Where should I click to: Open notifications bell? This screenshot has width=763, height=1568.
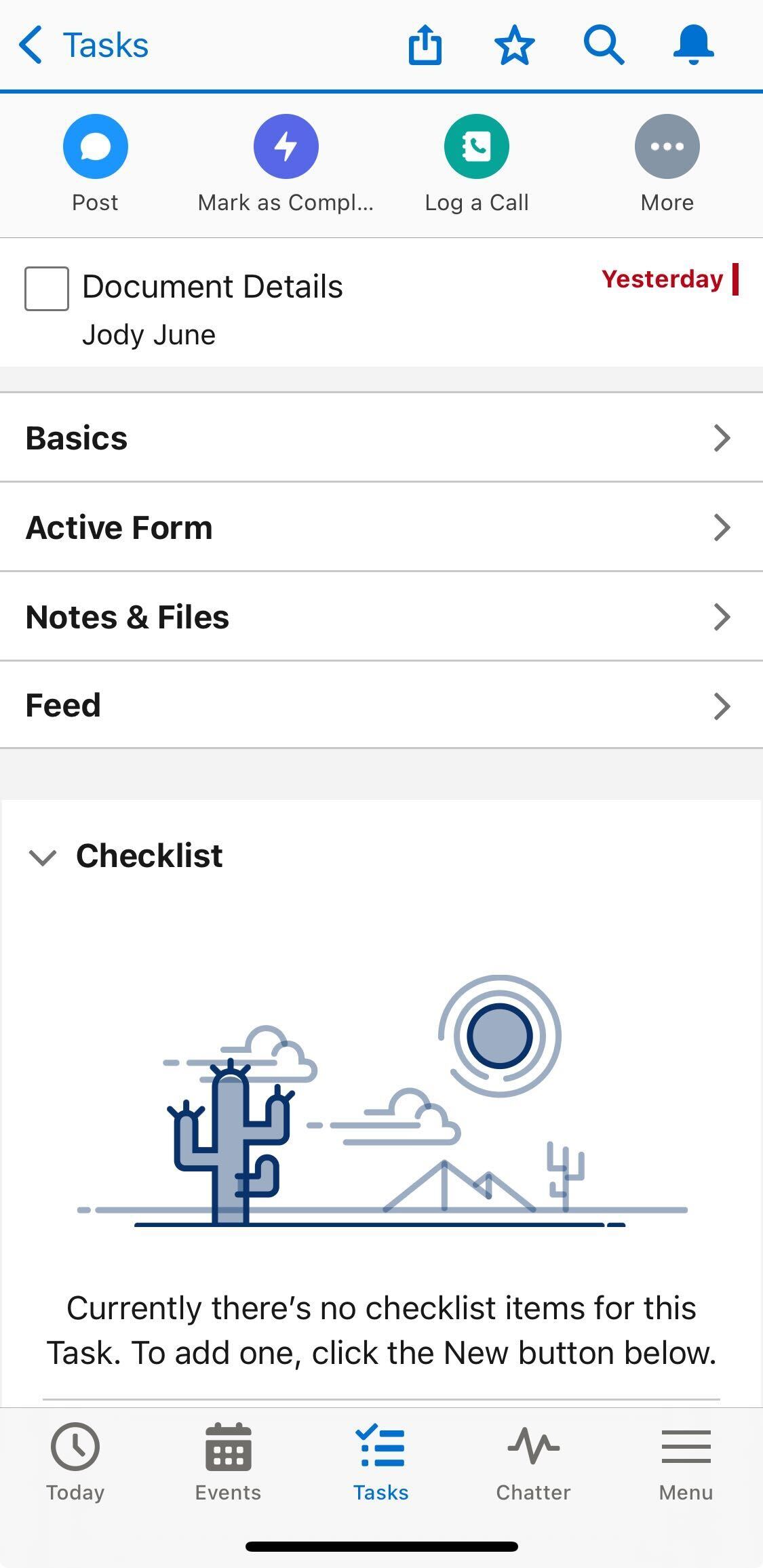693,45
